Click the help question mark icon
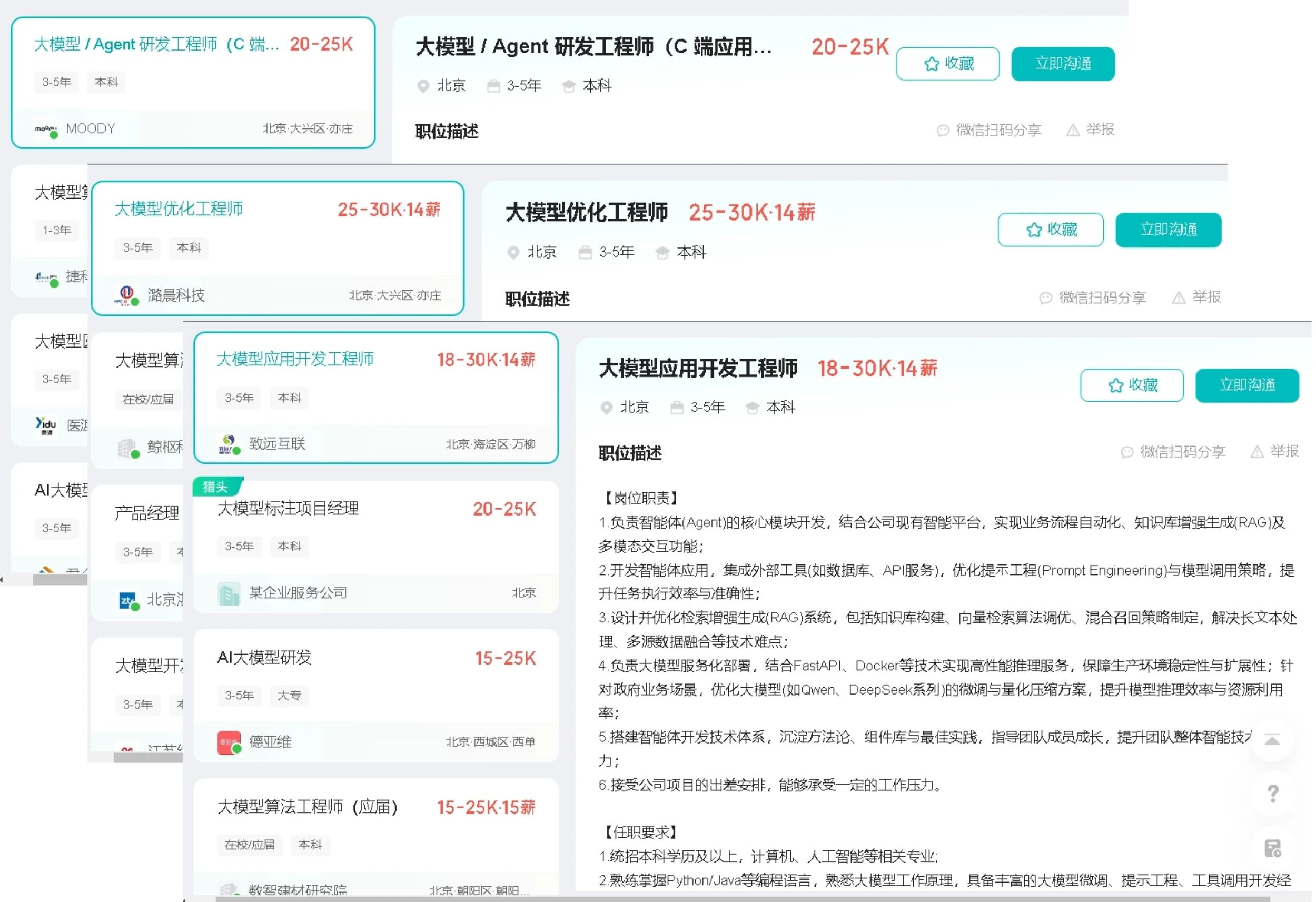The width and height of the screenshot is (1316, 902). pyautogui.click(x=1272, y=794)
